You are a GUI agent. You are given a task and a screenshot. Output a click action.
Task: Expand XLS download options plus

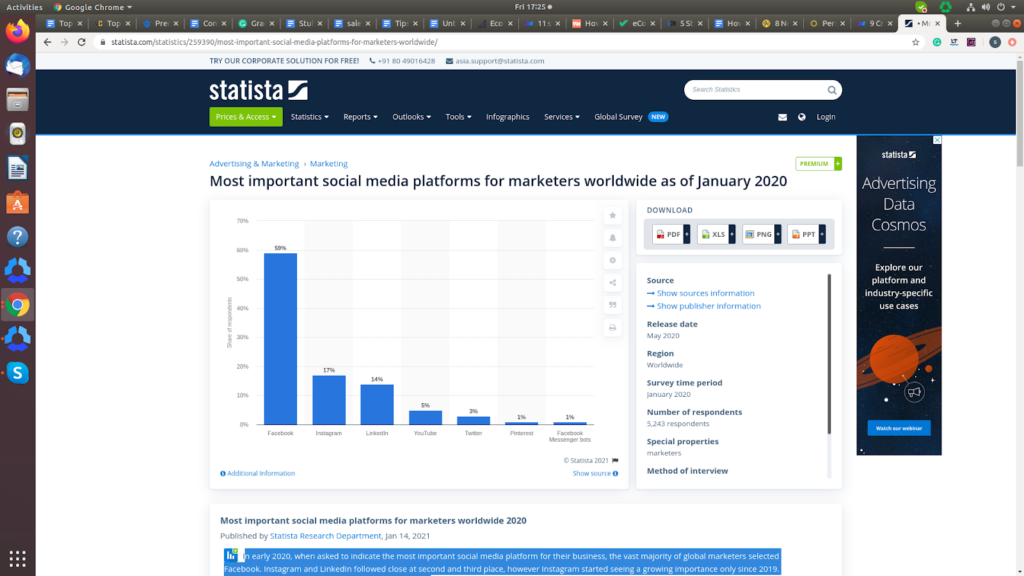731,234
